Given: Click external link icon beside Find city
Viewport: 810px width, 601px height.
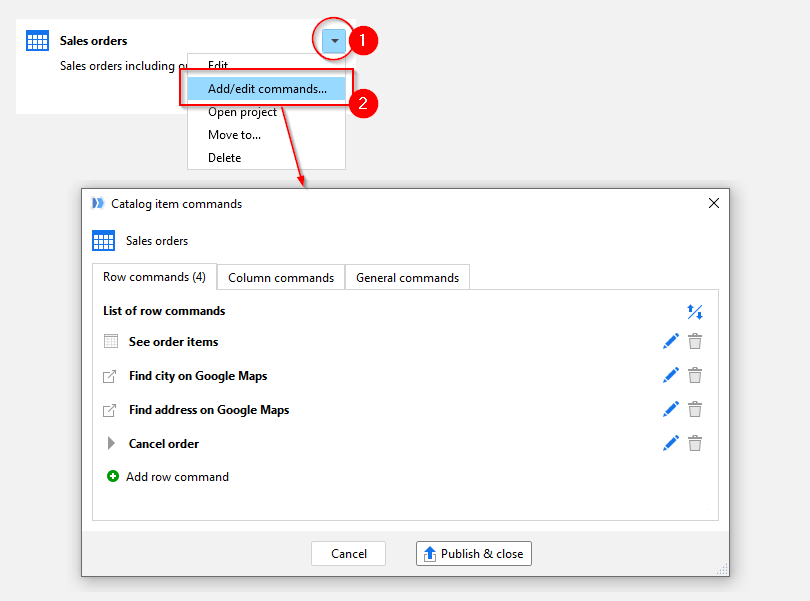Looking at the screenshot, I should pyautogui.click(x=110, y=376).
